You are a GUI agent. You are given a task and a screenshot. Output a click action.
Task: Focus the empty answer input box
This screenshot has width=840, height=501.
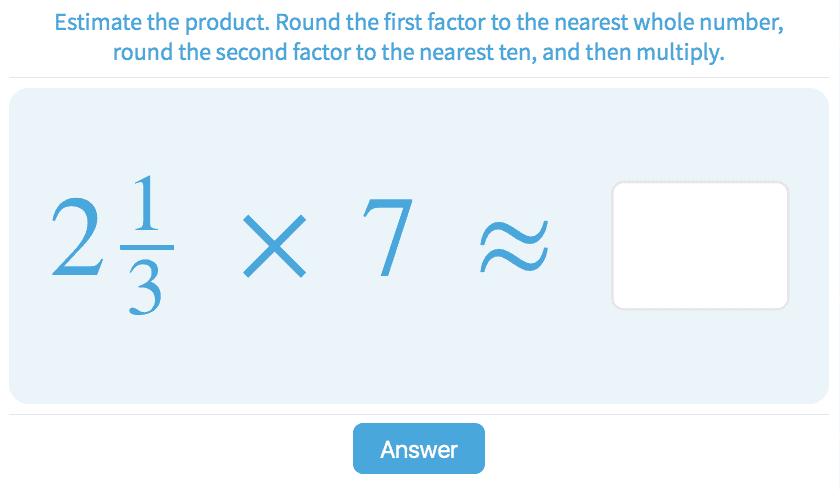700,245
